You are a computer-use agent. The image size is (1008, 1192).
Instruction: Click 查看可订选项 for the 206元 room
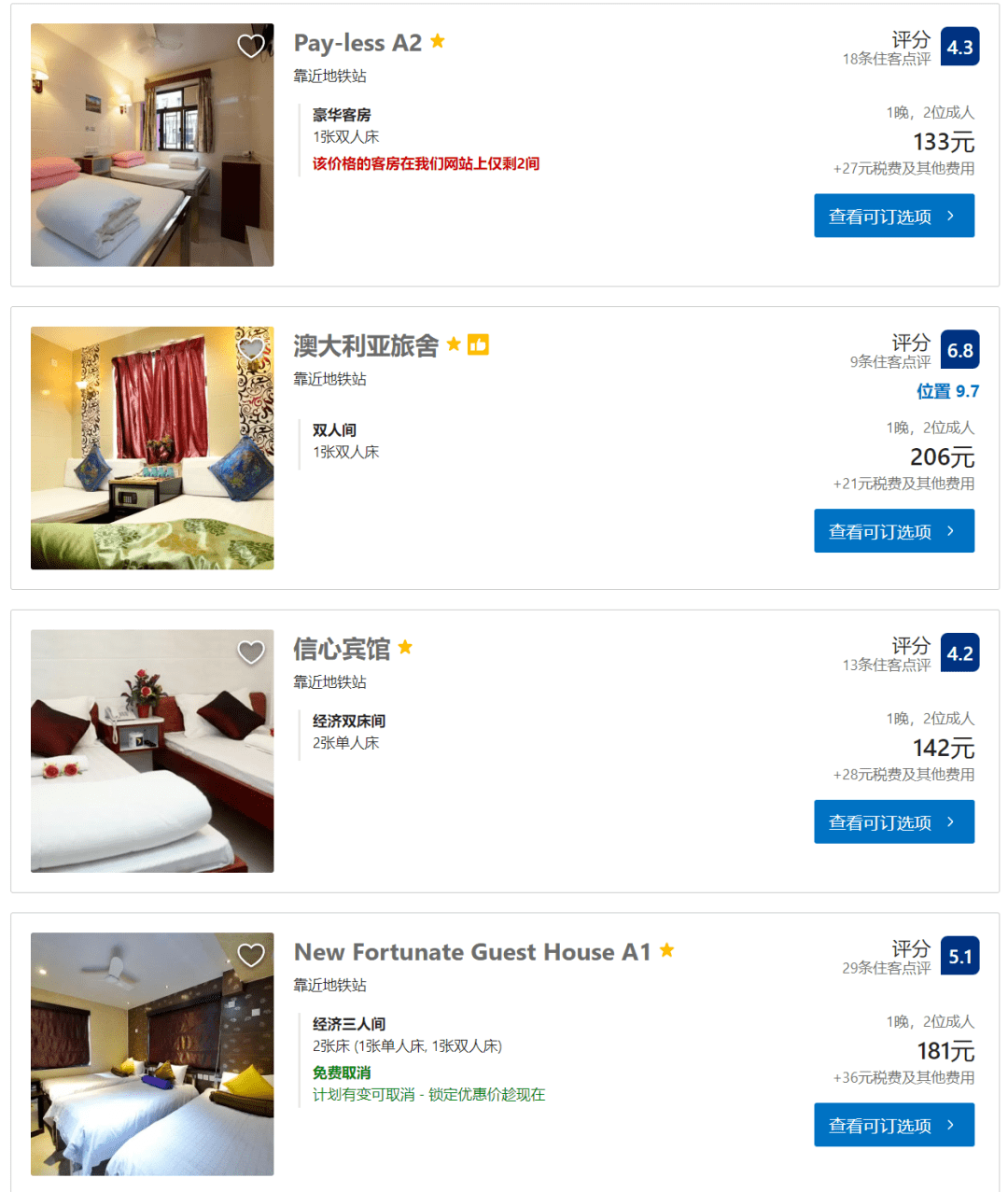pyautogui.click(x=894, y=530)
